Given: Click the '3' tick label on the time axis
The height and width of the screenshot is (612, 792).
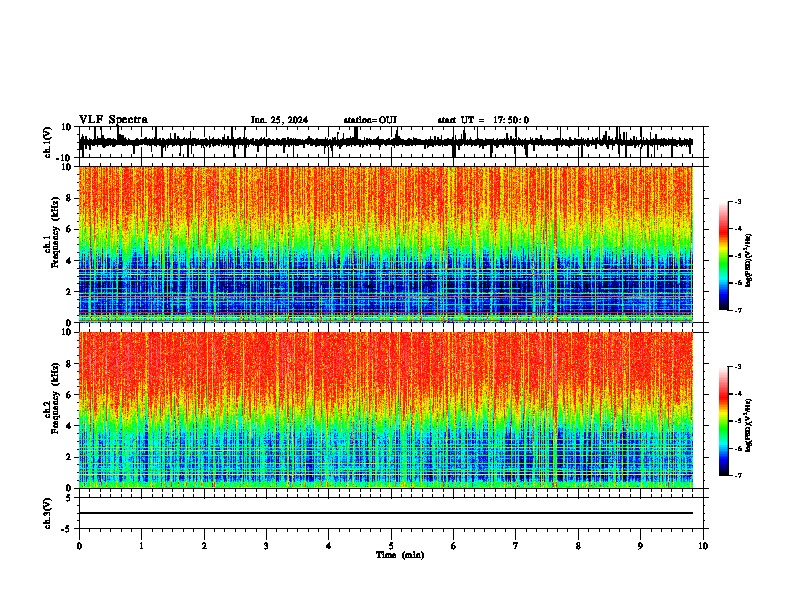Looking at the screenshot, I should pos(266,546).
